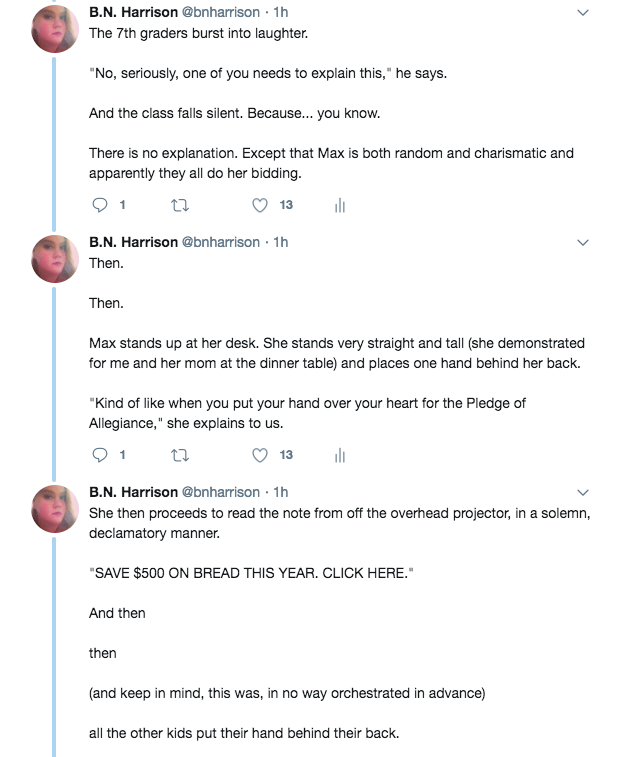
Task: View analytics for 7th graders laughter tweet
Action: 339,205
